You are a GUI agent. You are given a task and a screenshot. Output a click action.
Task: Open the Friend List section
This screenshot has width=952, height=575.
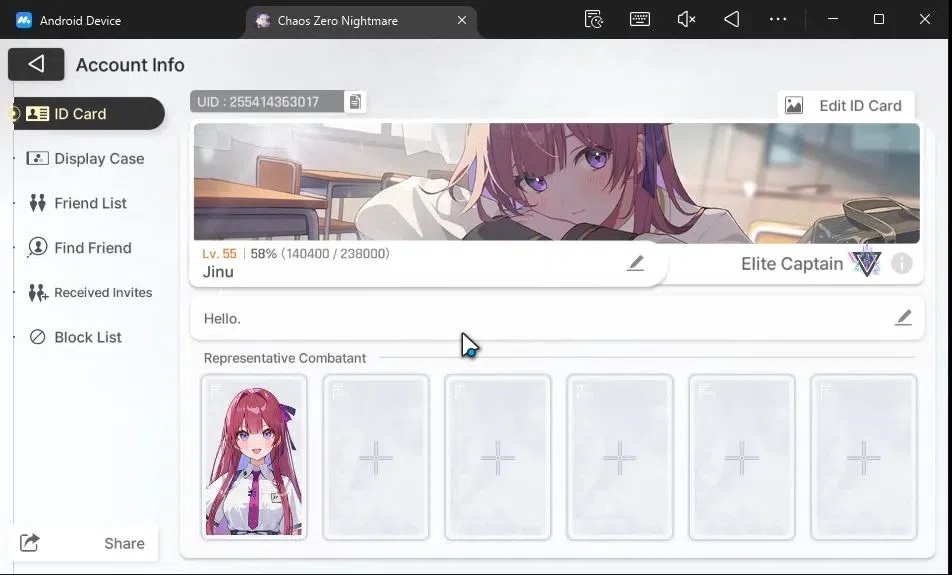[78, 203]
